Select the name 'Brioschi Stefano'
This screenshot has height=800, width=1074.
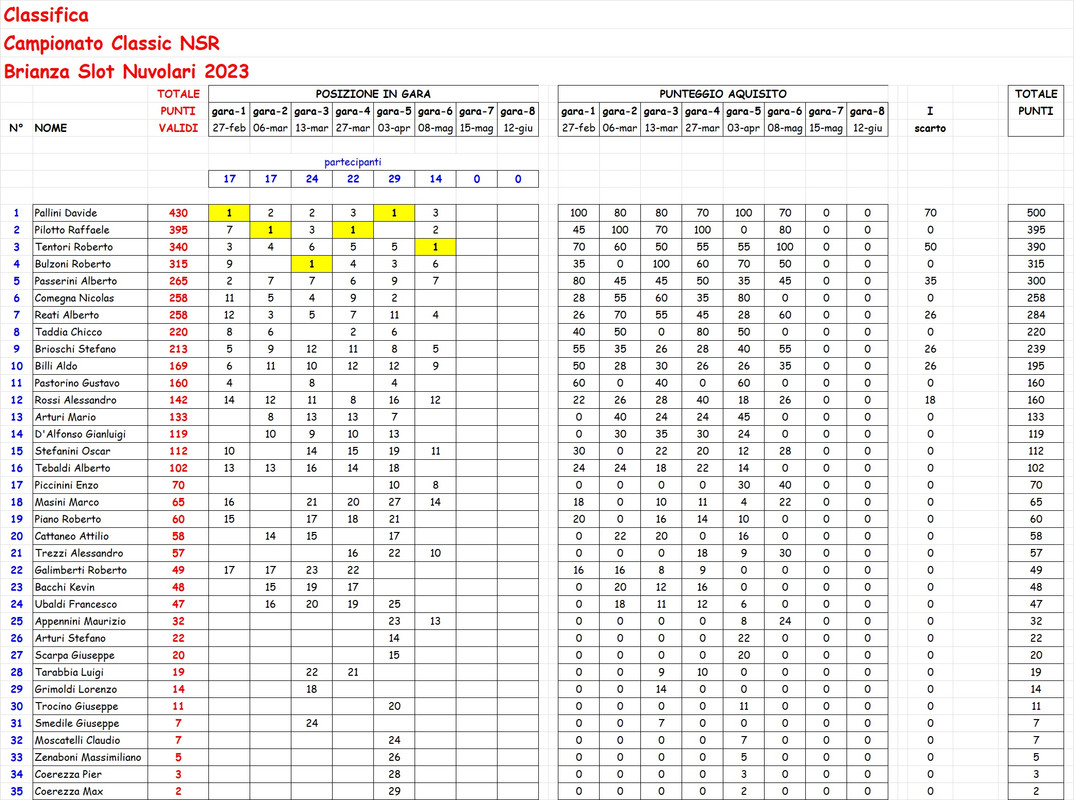[x=75, y=349]
